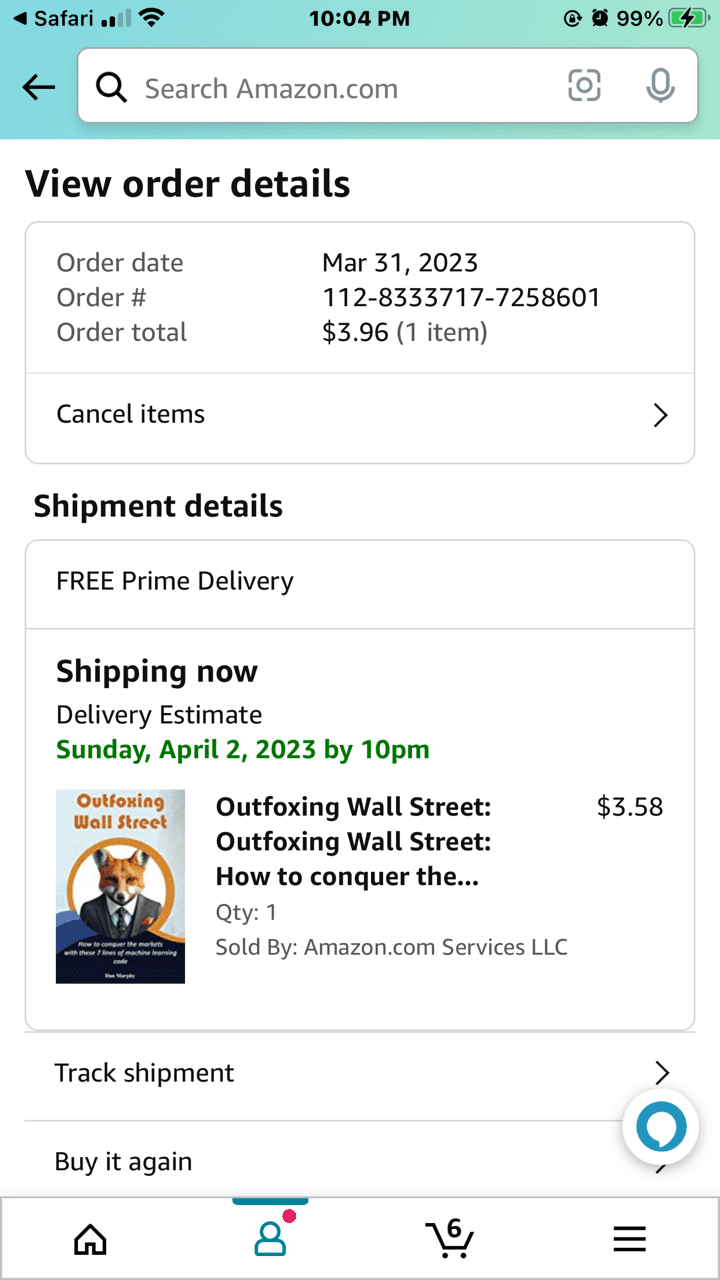Viewport: 720px width, 1280px height.
Task: Open Outfoxing Wall Street product title
Action: [353, 842]
